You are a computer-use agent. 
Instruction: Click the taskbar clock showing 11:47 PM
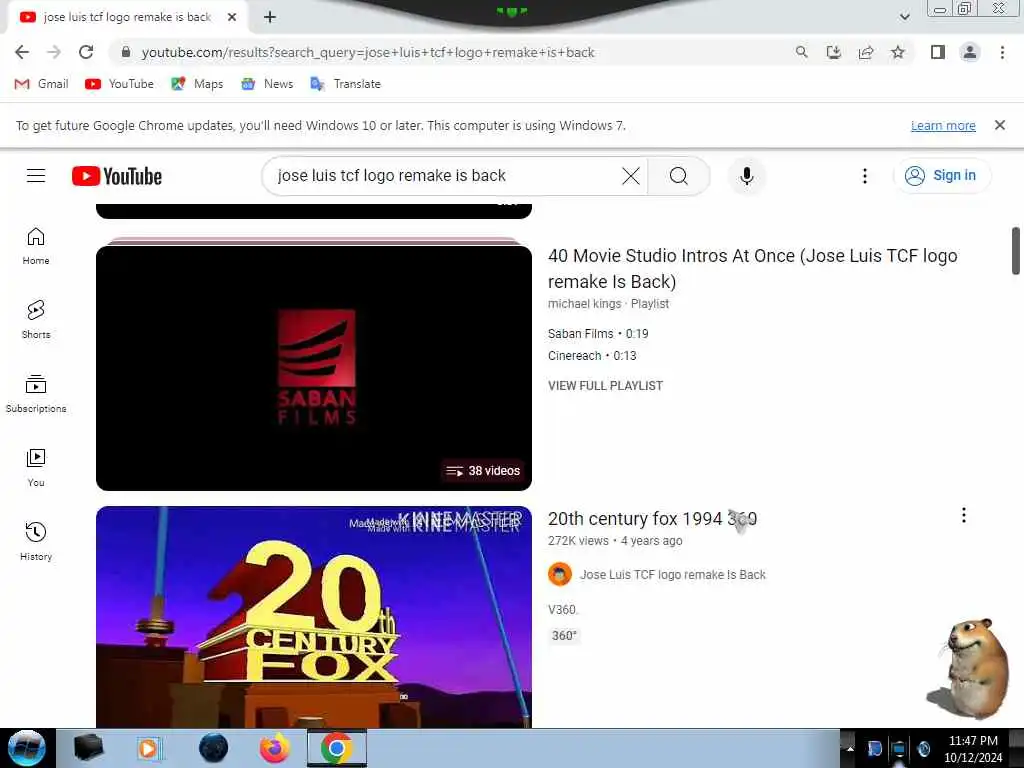click(973, 748)
